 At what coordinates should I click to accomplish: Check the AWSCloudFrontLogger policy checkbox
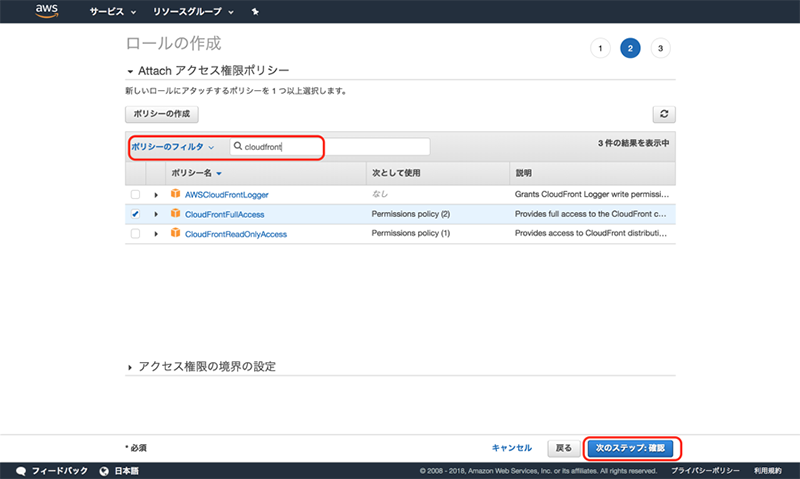click(x=135, y=194)
